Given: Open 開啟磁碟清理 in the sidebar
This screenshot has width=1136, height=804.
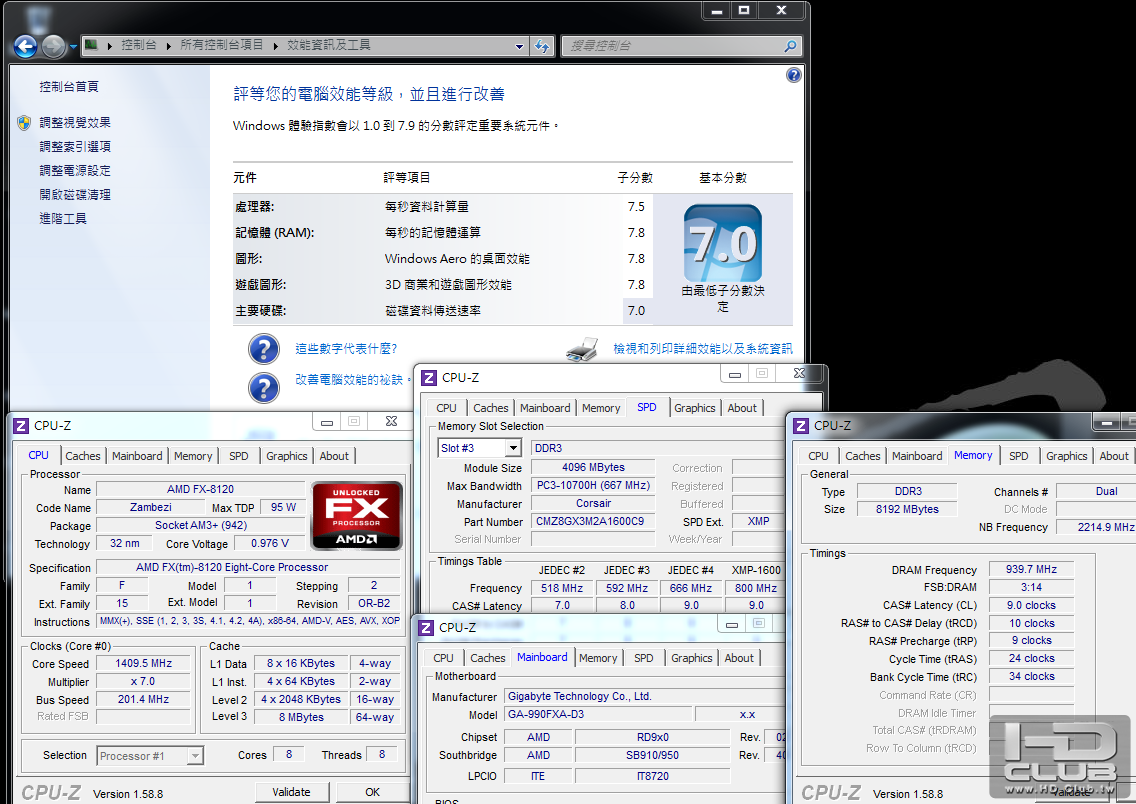Looking at the screenshot, I should coord(75,194).
